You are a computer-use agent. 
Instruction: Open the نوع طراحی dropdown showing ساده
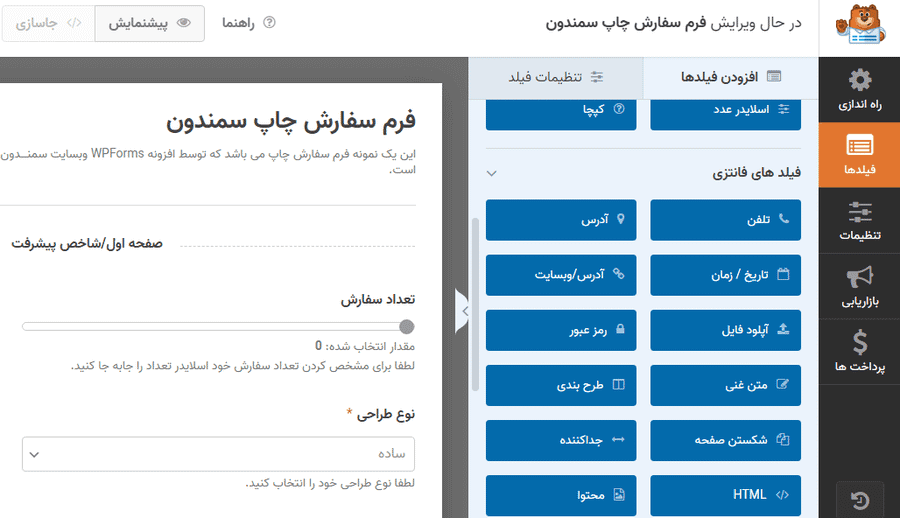[218, 454]
